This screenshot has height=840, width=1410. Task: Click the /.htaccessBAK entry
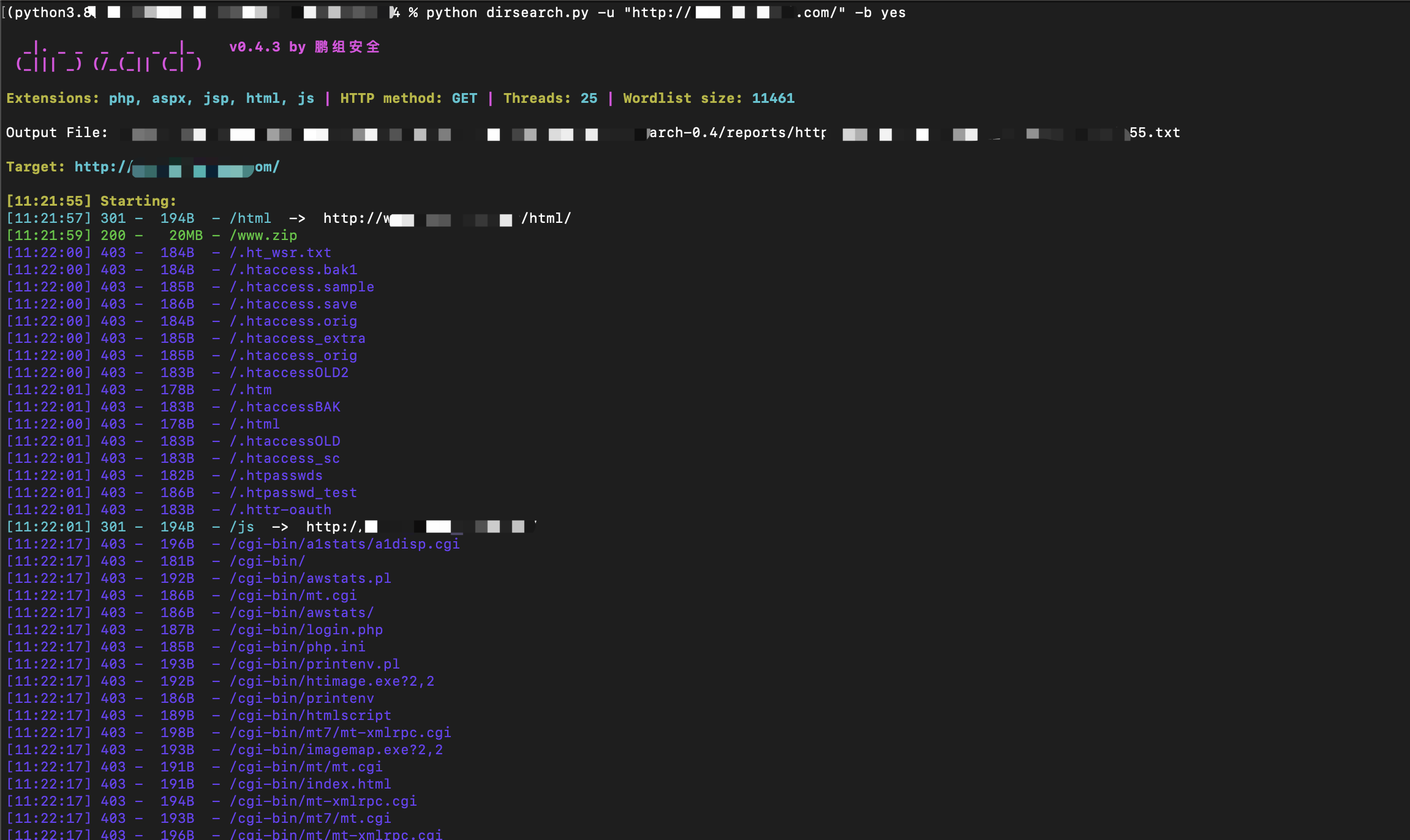tap(285, 407)
